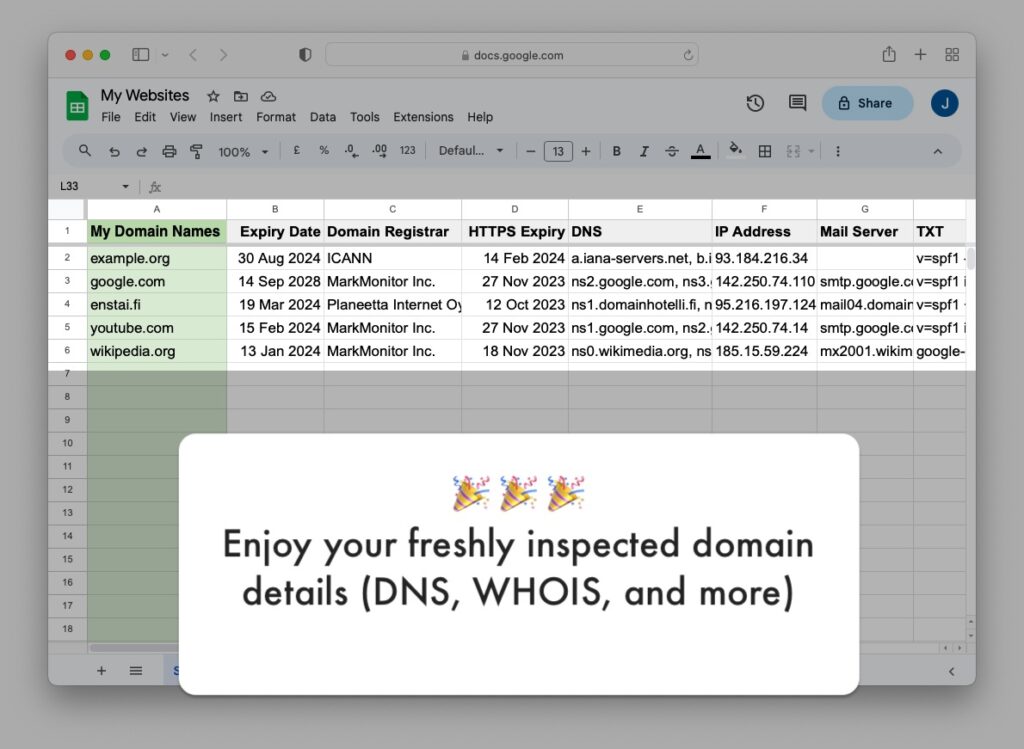The height and width of the screenshot is (749, 1024).
Task: Open the Data menu
Action: pos(323,117)
